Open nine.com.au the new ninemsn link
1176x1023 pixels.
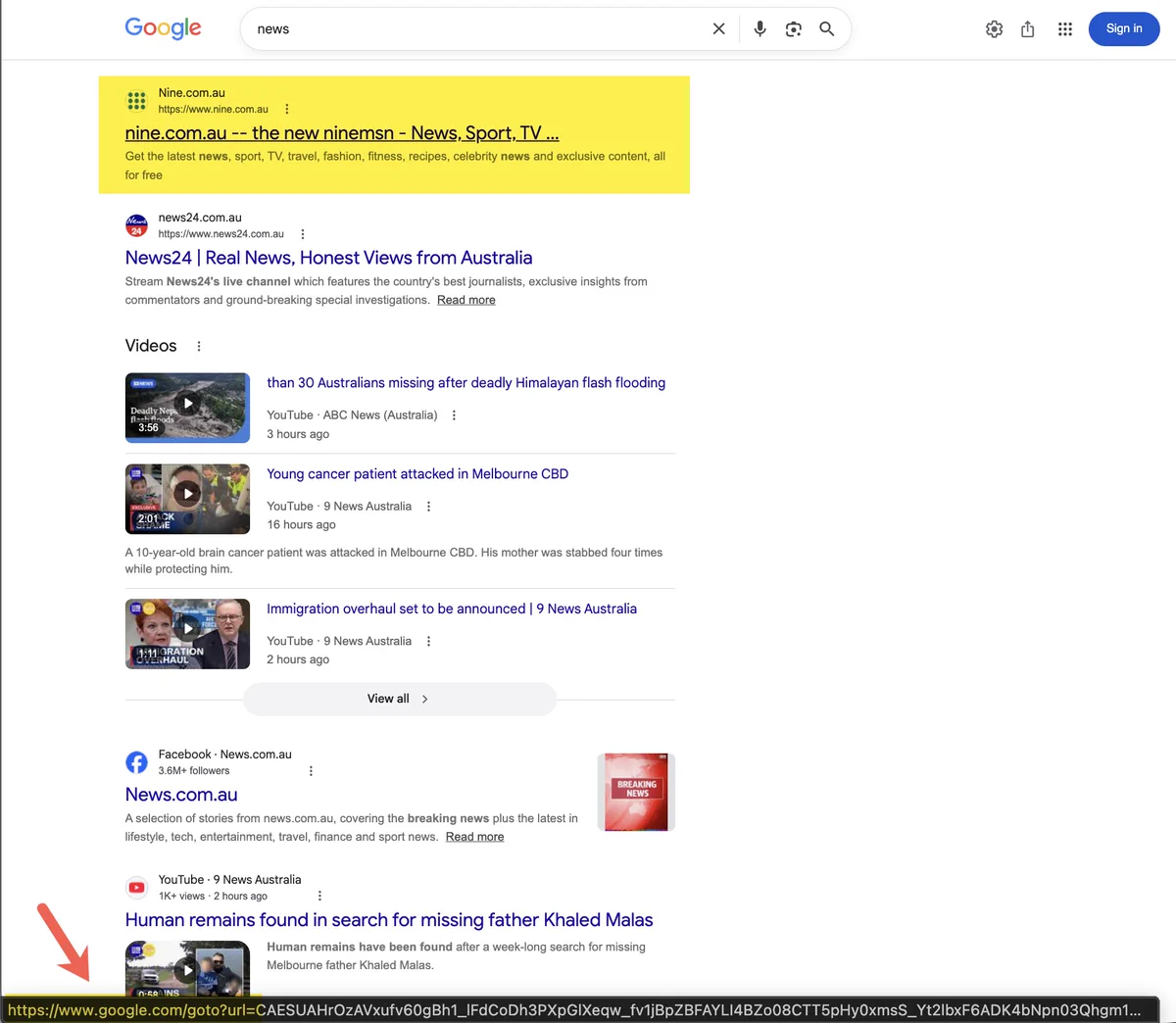pos(342,133)
